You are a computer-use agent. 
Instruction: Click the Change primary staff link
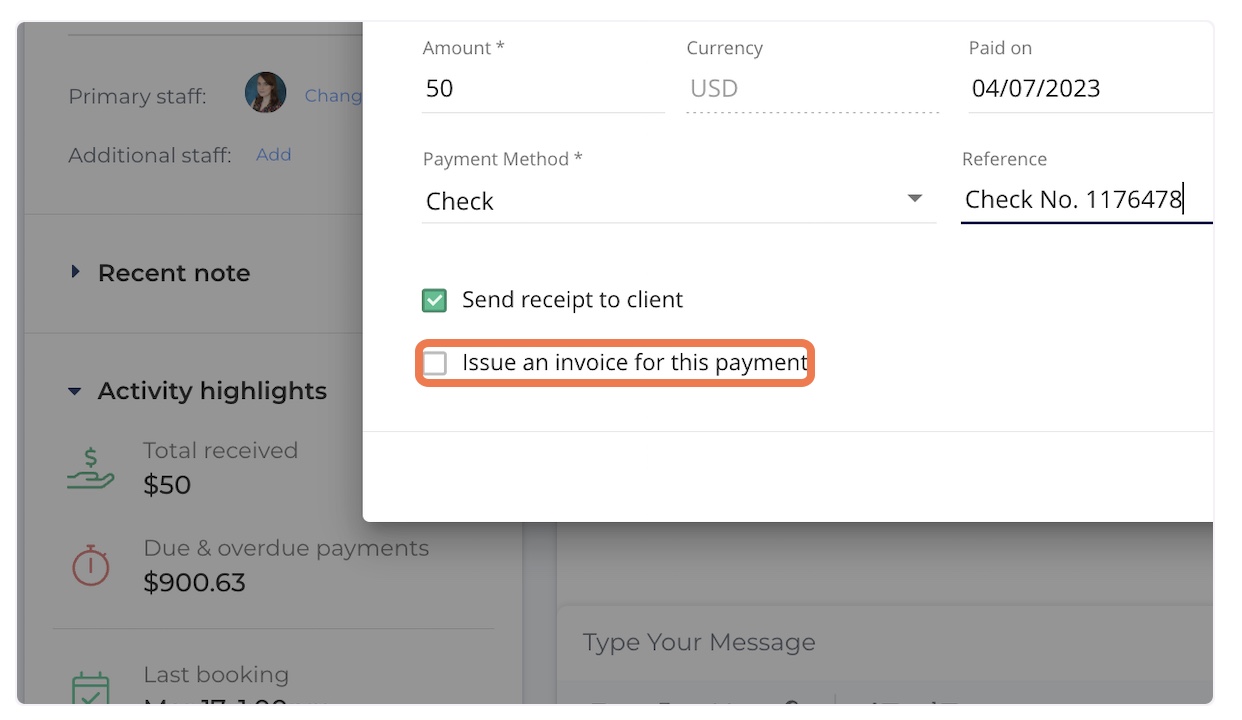point(334,95)
